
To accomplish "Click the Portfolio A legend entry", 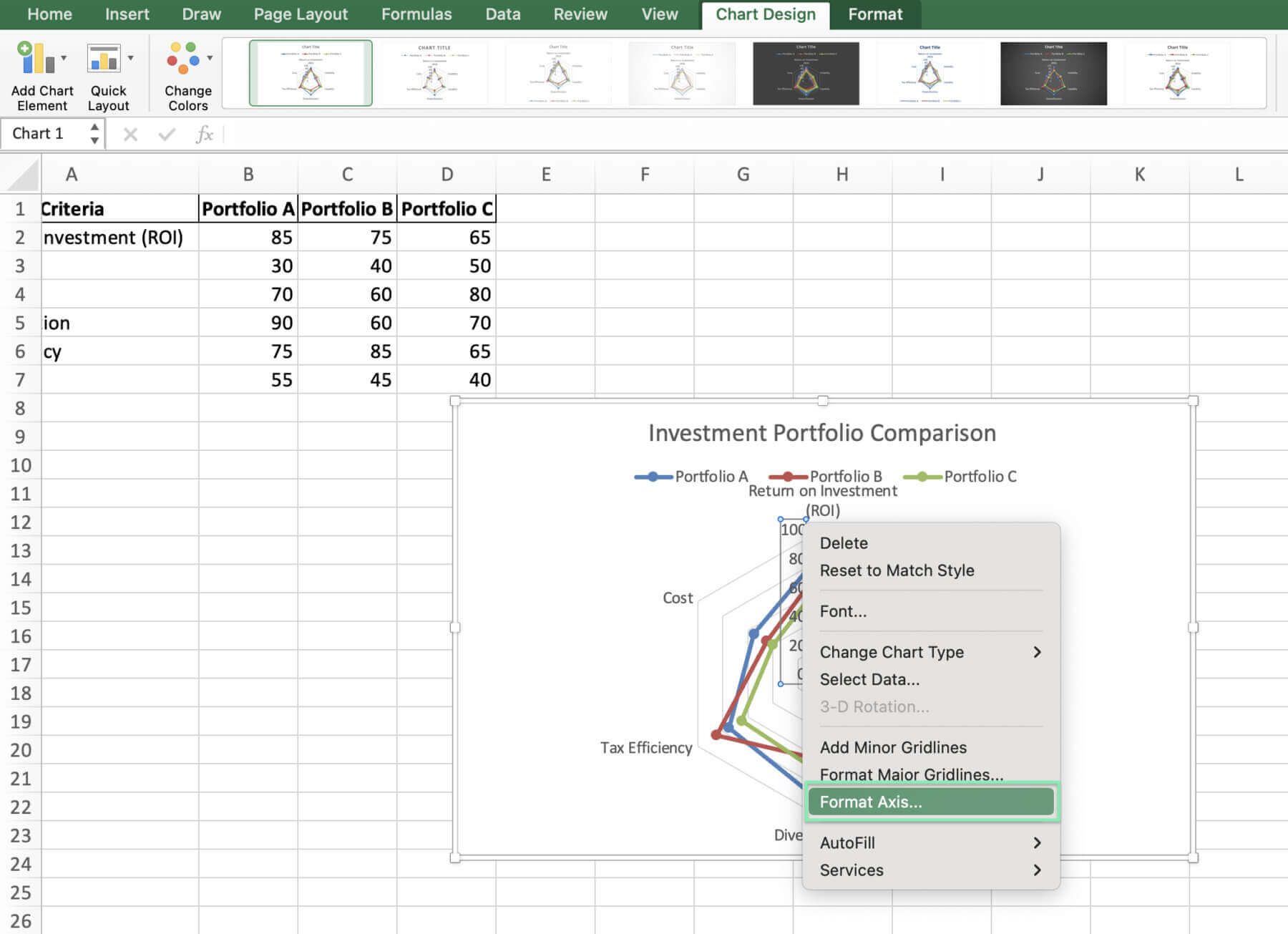I will coord(691,477).
